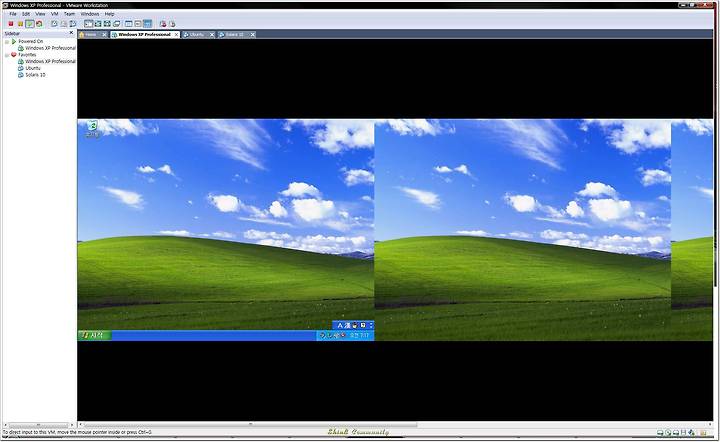This screenshot has width=720, height=442.
Task: Click the Hanja character language bar button
Action: pyautogui.click(x=347, y=325)
